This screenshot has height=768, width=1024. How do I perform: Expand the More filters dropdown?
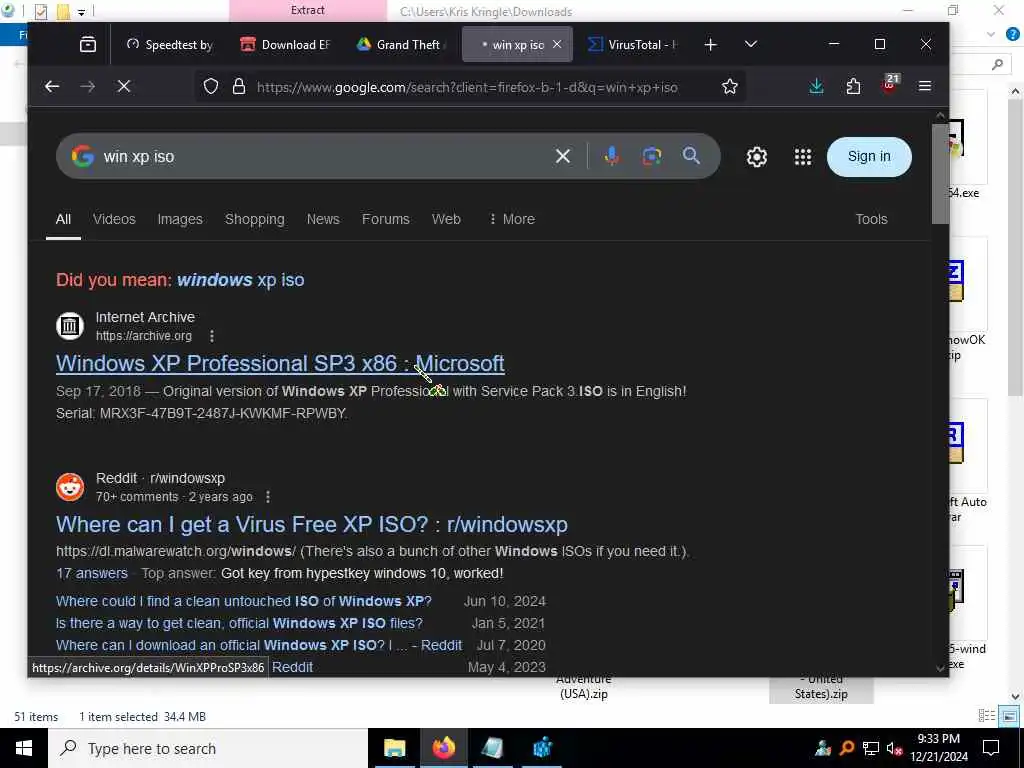512,219
